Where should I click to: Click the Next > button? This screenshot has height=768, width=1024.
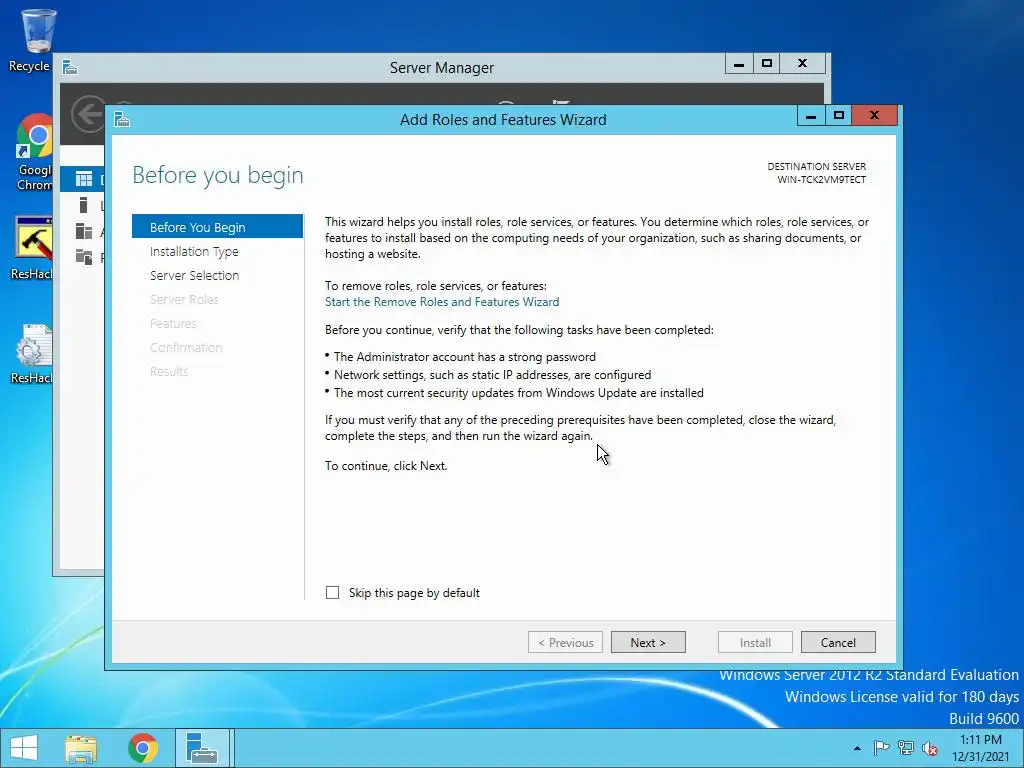[648, 642]
